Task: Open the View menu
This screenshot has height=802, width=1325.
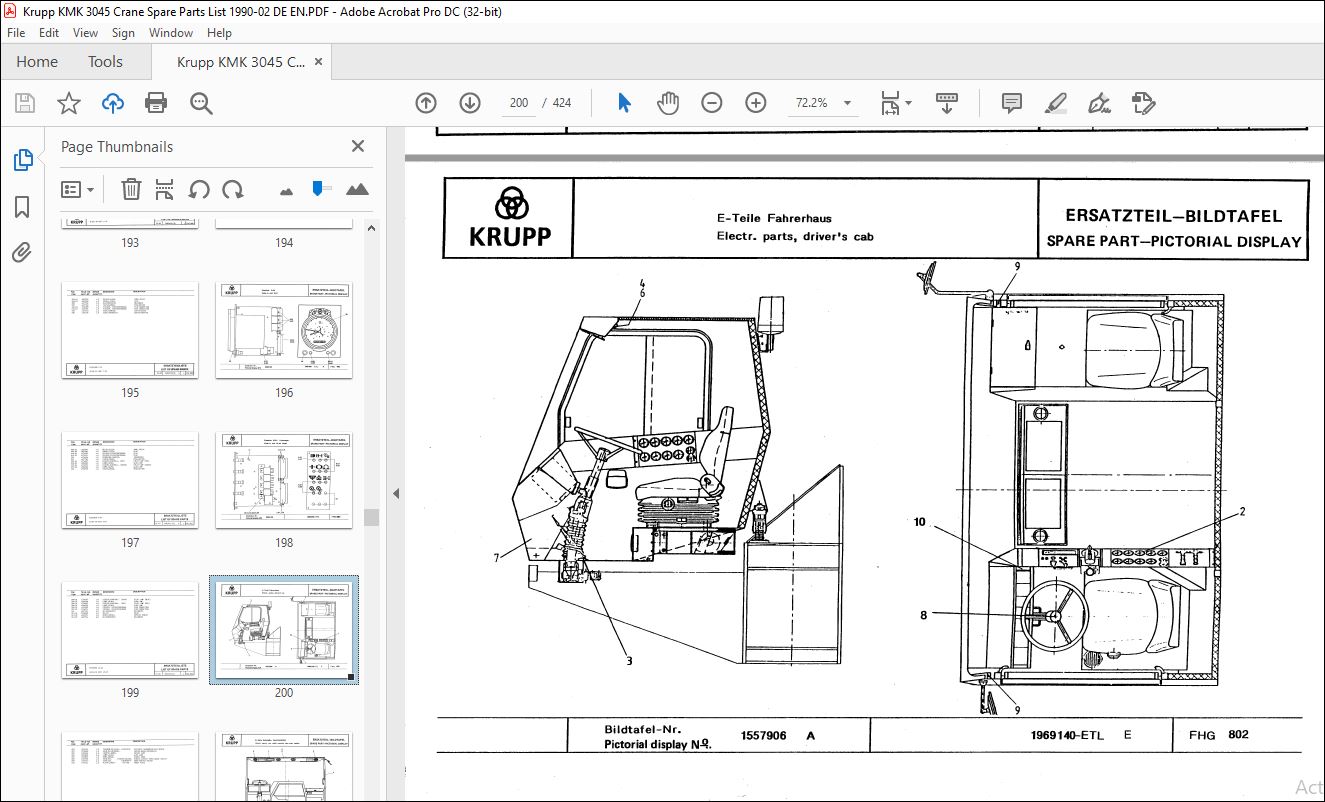Action: (85, 33)
